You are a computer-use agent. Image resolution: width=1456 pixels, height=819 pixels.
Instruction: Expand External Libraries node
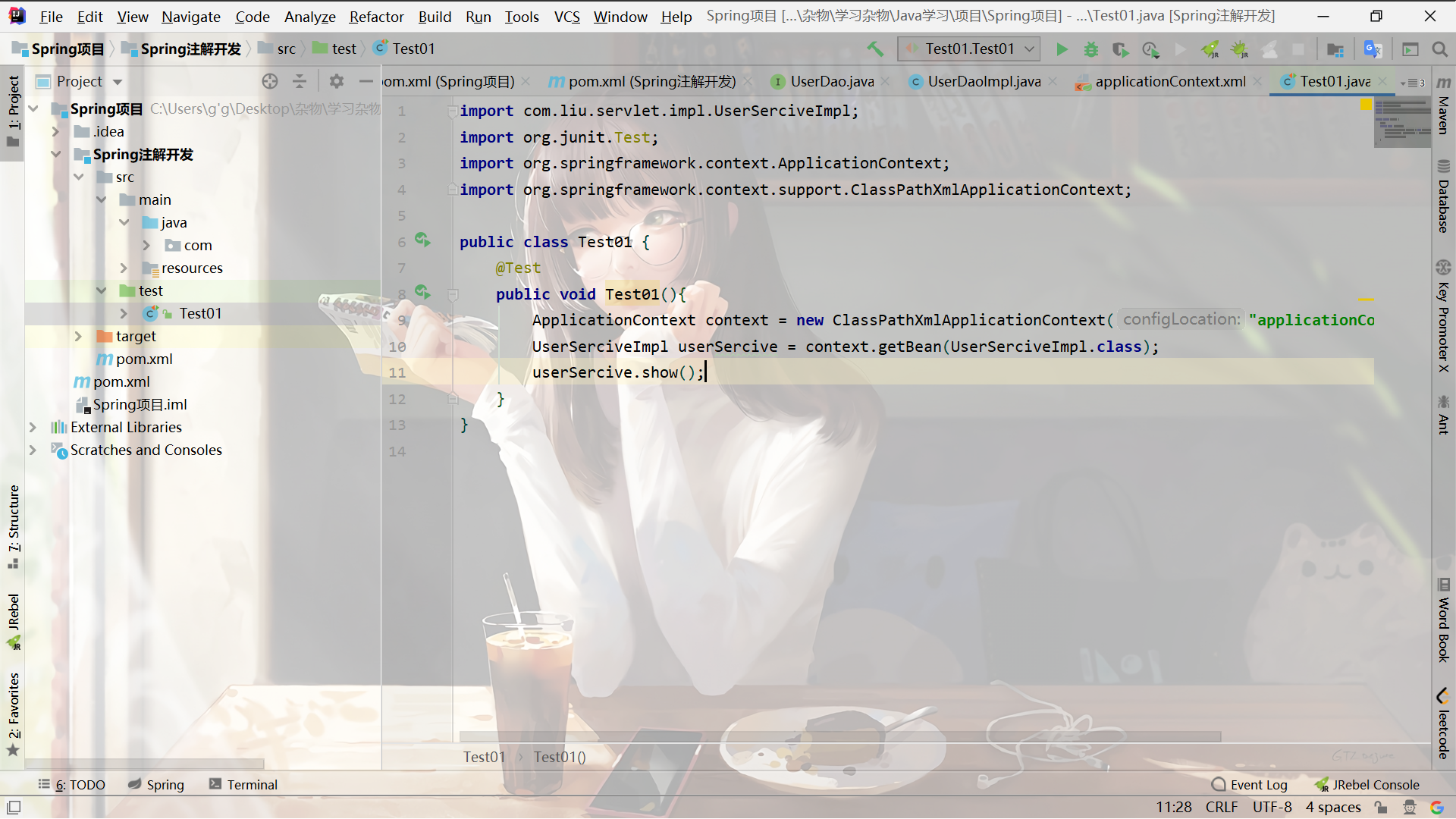[33, 428]
